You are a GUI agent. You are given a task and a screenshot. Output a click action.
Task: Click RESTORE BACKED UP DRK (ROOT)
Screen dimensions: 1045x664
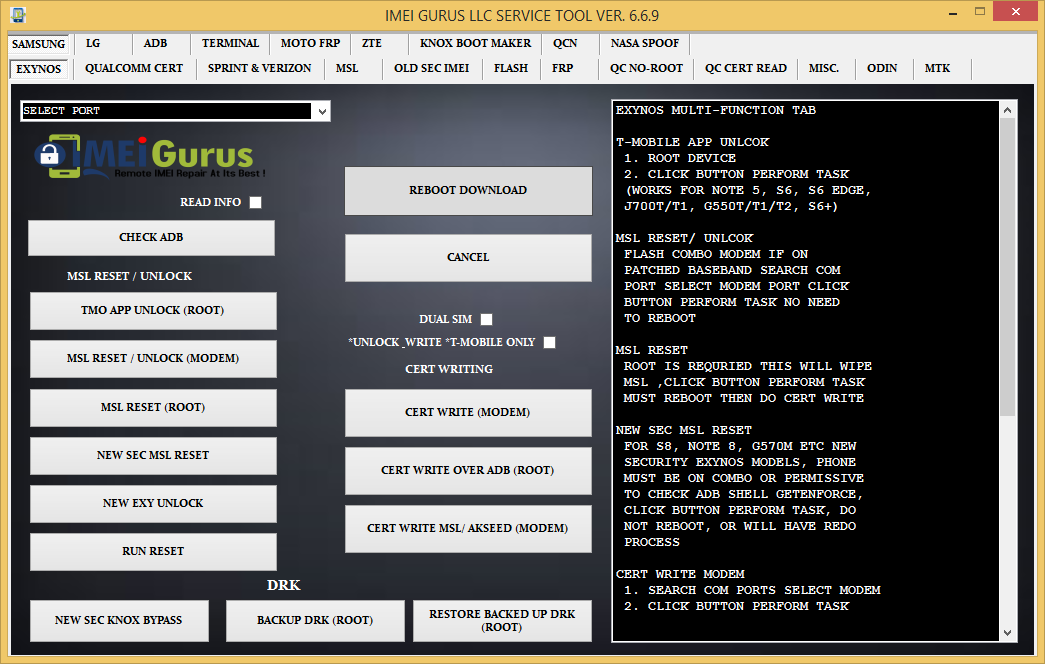502,621
